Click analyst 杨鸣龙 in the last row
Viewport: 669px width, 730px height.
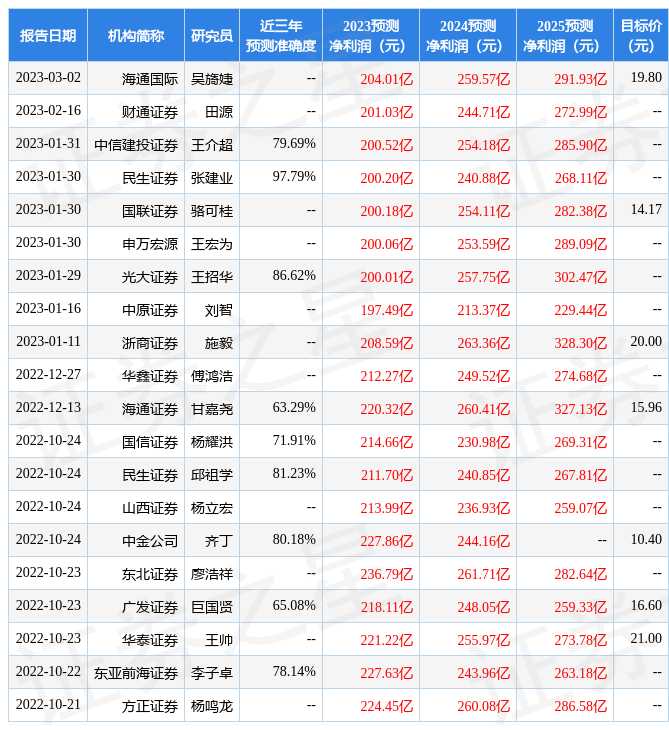pyautogui.click(x=212, y=705)
